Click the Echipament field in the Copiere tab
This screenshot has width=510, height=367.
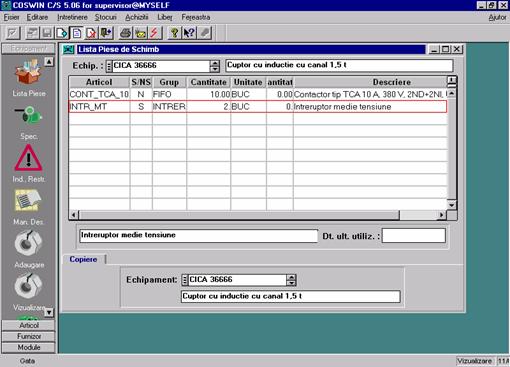237,280
